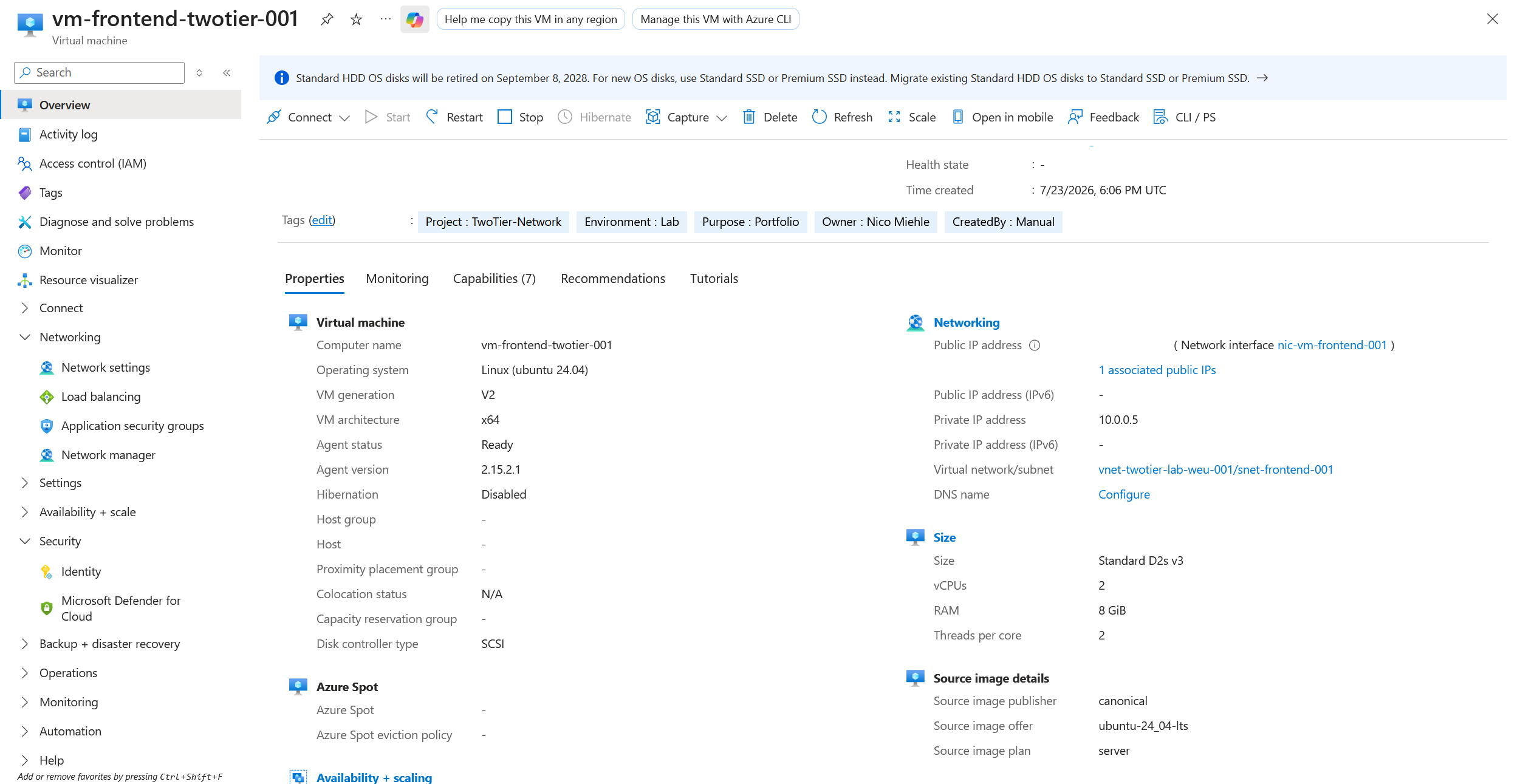Collapse the Security section in sidebar
Image resolution: width=1520 pixels, height=784 pixels.
click(x=25, y=542)
